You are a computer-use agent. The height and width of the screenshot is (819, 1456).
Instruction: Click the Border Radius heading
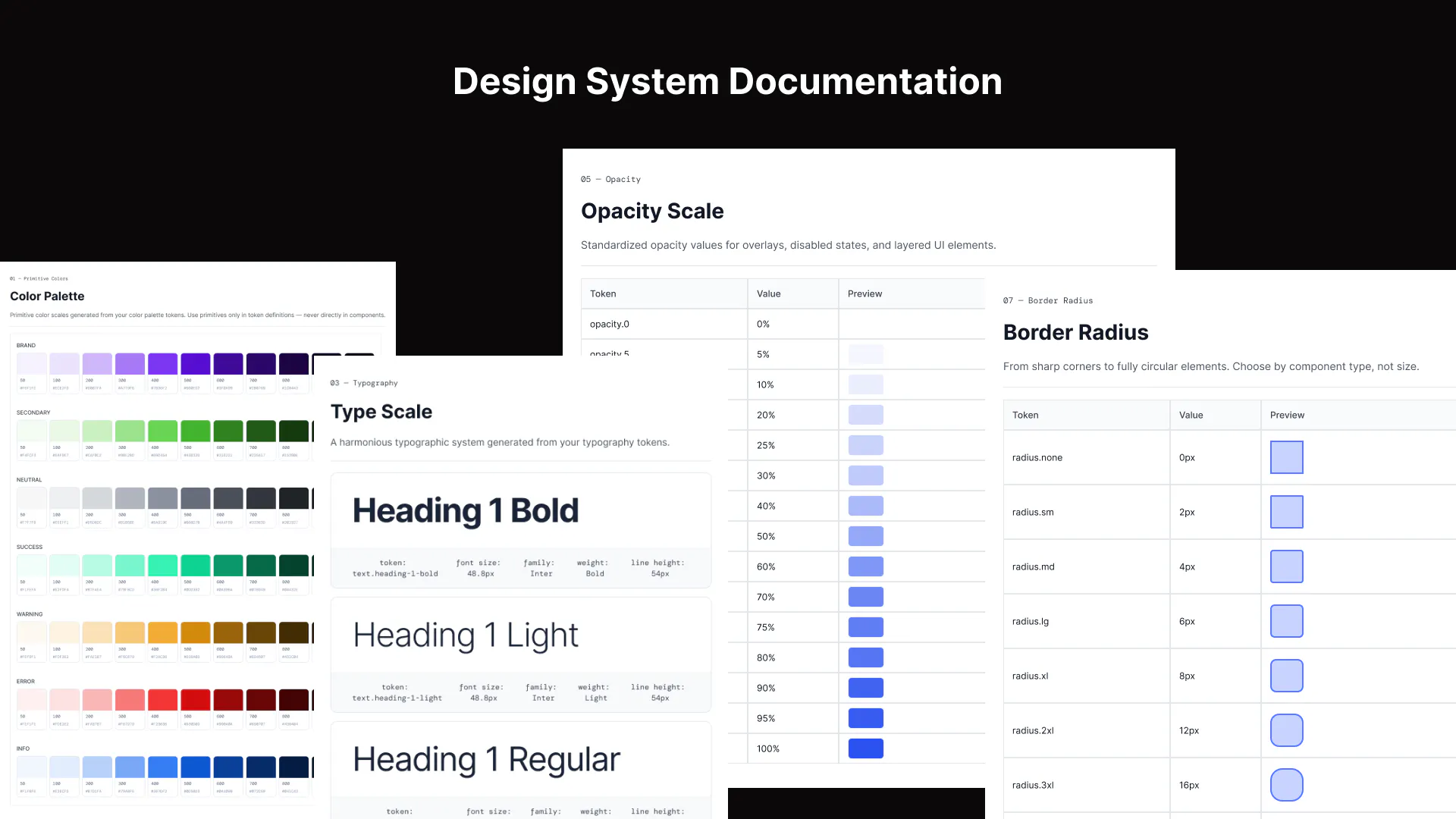pyautogui.click(x=1075, y=332)
